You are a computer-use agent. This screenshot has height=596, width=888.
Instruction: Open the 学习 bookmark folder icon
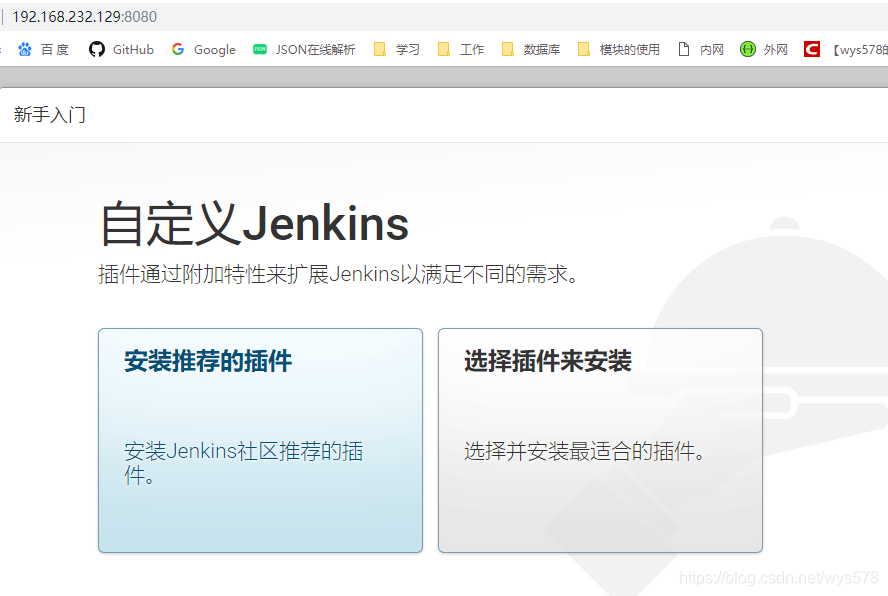coord(380,49)
